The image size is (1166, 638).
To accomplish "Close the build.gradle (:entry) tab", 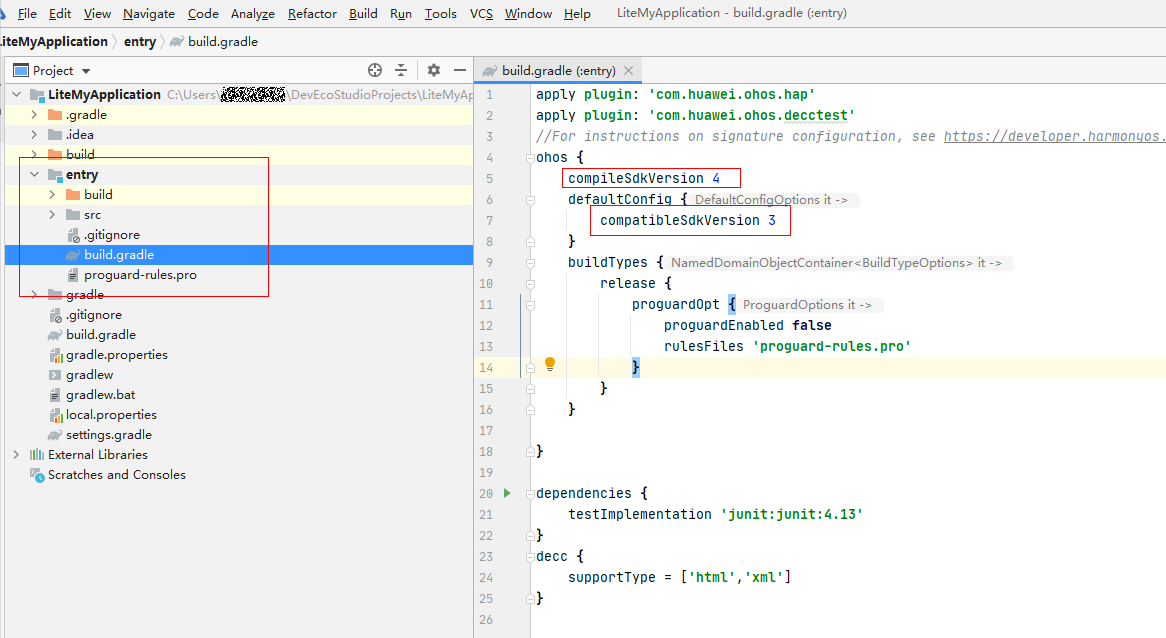I will (x=628, y=70).
